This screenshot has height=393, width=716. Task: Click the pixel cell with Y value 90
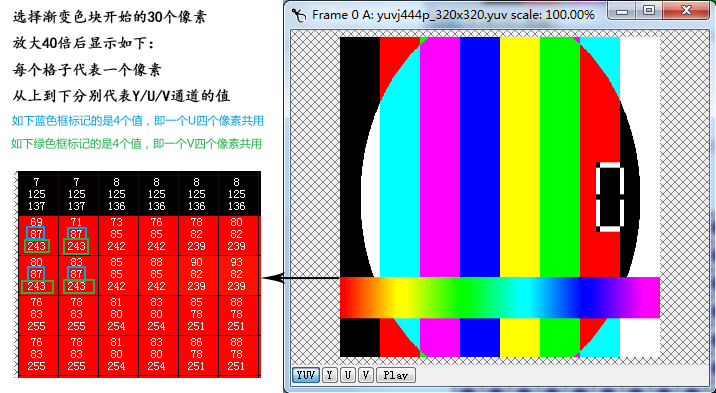[198, 275]
